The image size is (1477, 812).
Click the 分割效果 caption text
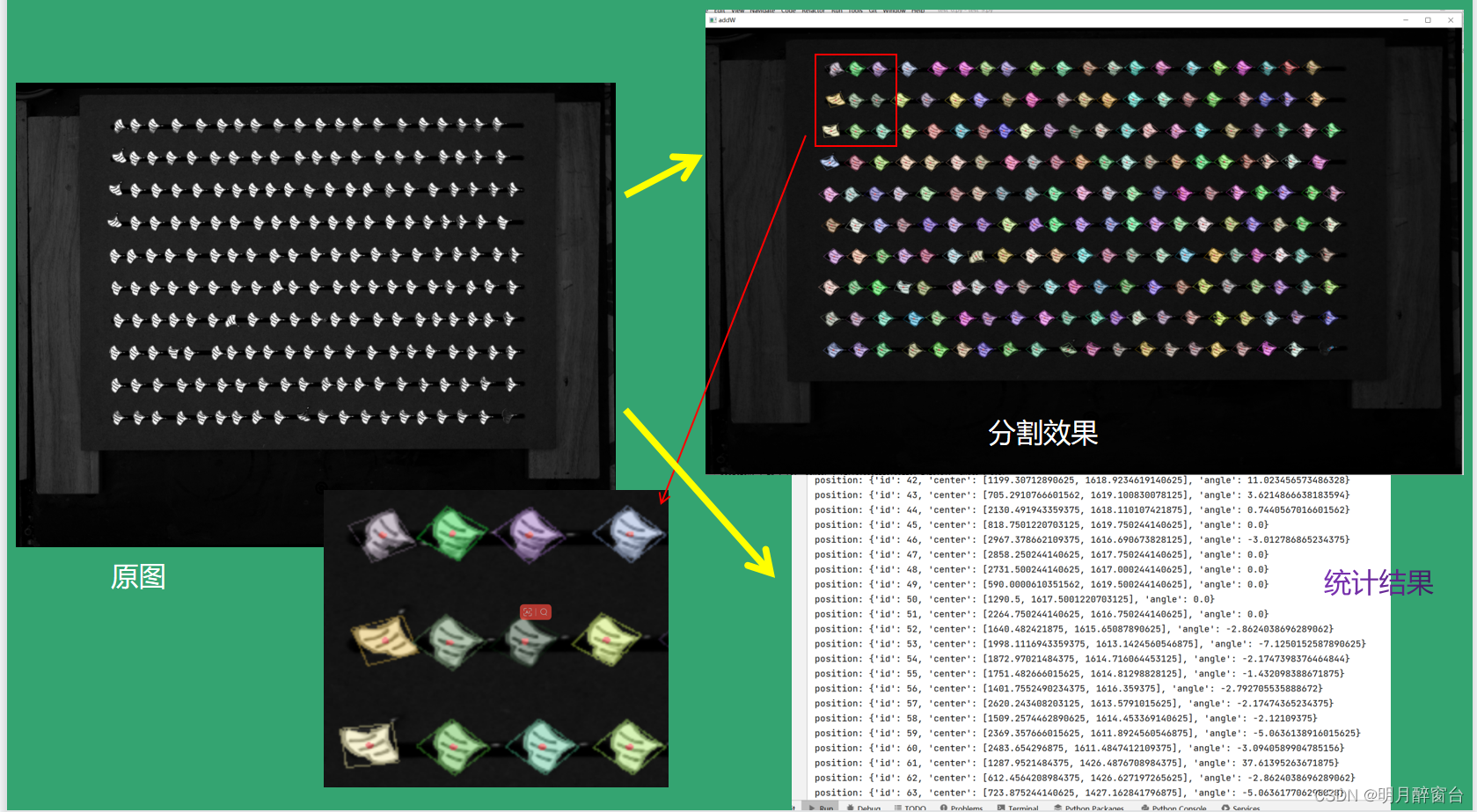tap(1043, 433)
